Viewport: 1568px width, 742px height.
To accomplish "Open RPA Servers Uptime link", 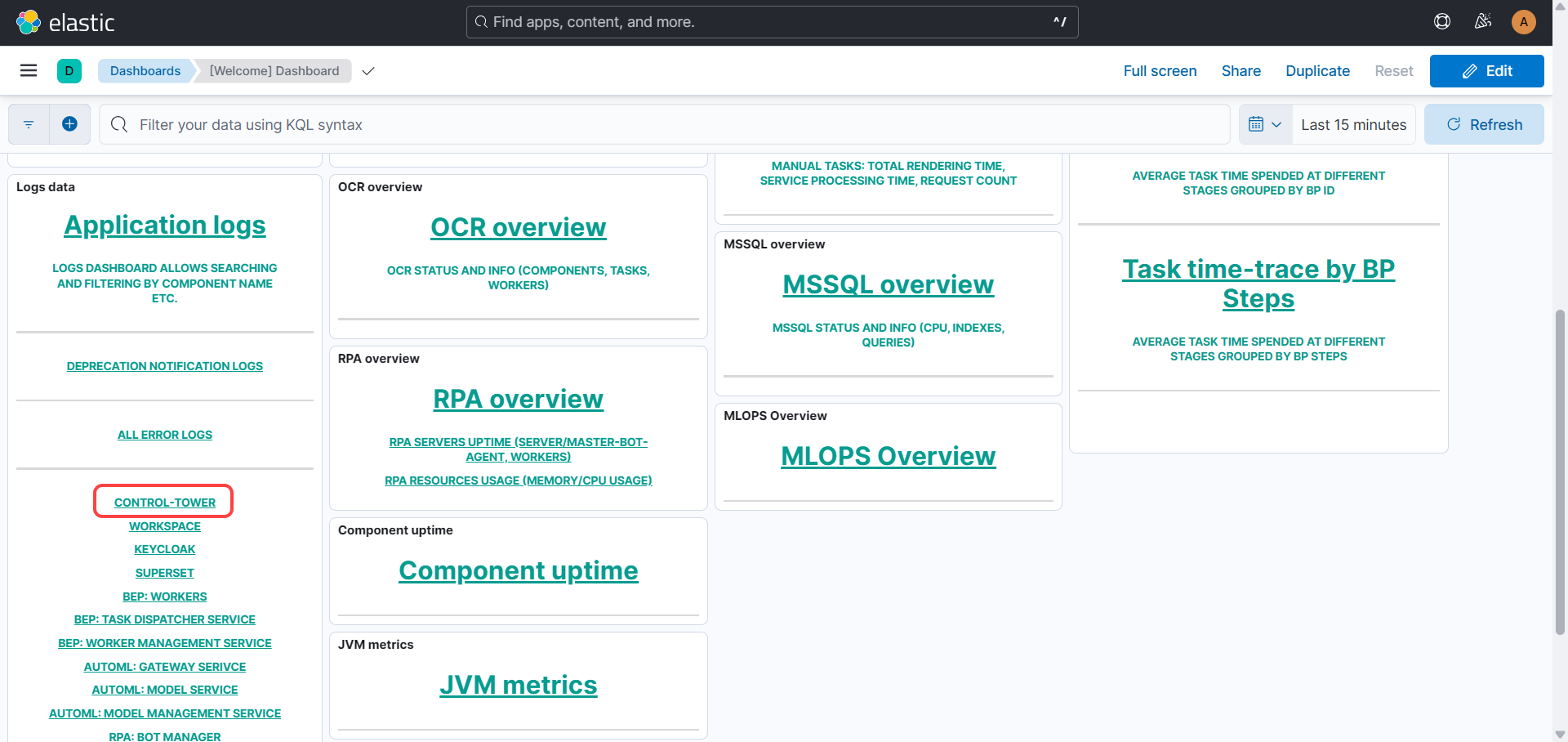I will [x=519, y=449].
